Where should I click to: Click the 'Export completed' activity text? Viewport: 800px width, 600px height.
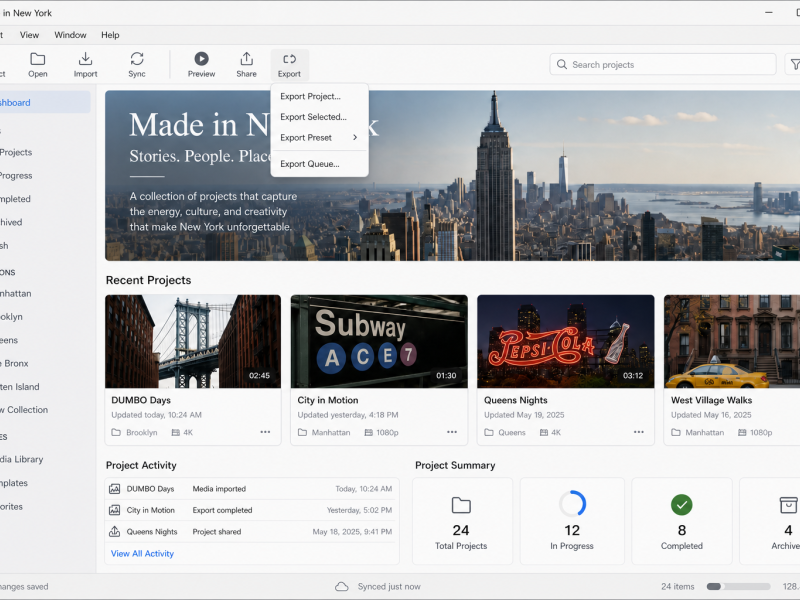click(222, 510)
